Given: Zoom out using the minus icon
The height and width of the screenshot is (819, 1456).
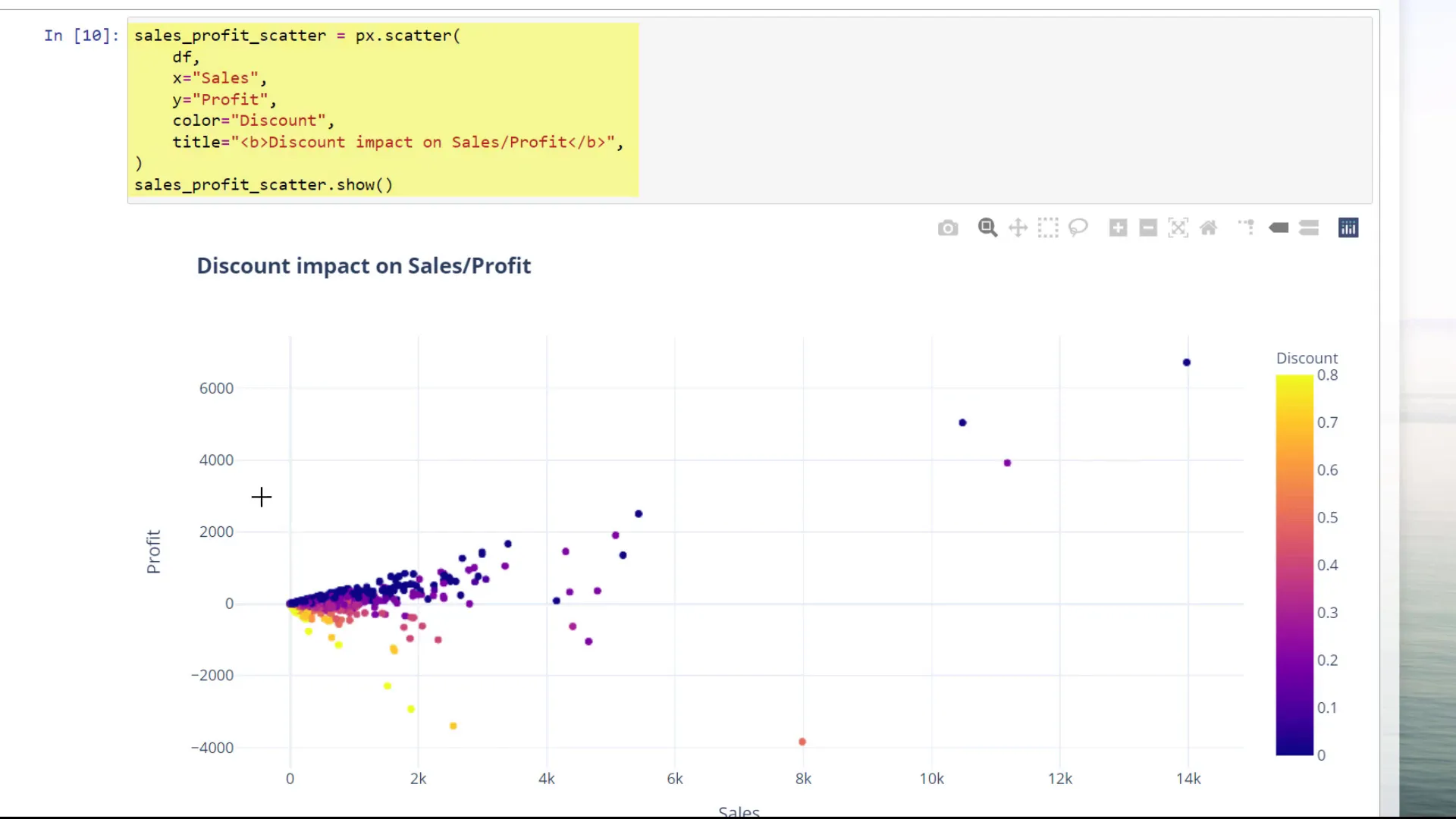Looking at the screenshot, I should (1147, 227).
